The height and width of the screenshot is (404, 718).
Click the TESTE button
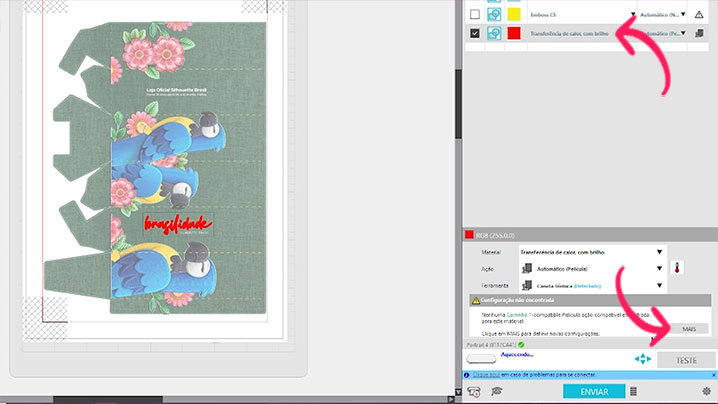686,360
